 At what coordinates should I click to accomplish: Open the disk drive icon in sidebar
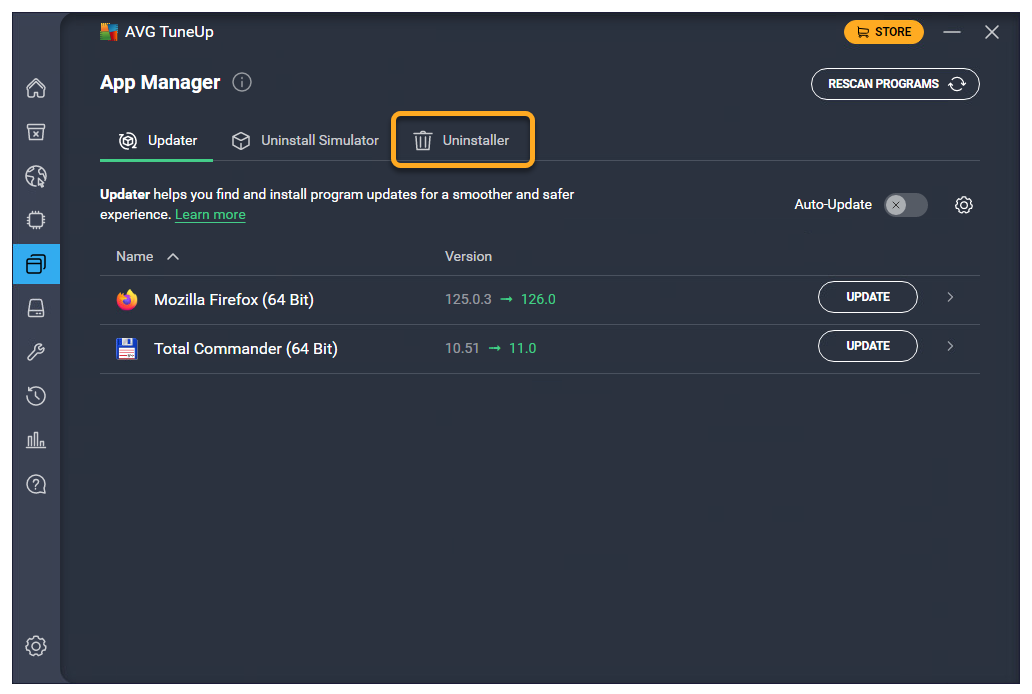click(x=36, y=308)
